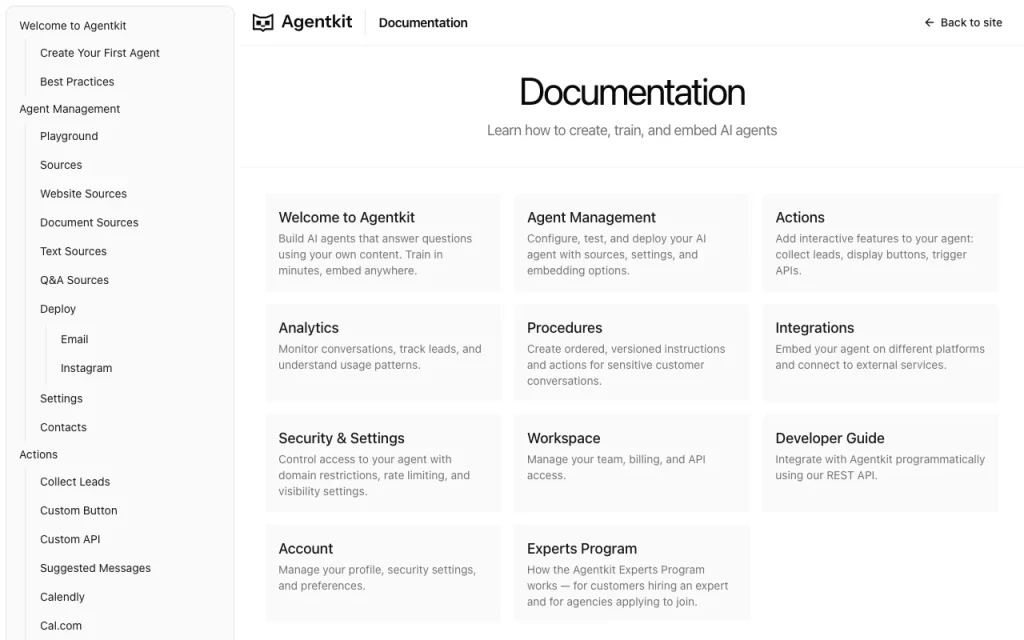Select Suggested Messages in sidebar
The image size is (1024, 640).
pyautogui.click(x=95, y=568)
